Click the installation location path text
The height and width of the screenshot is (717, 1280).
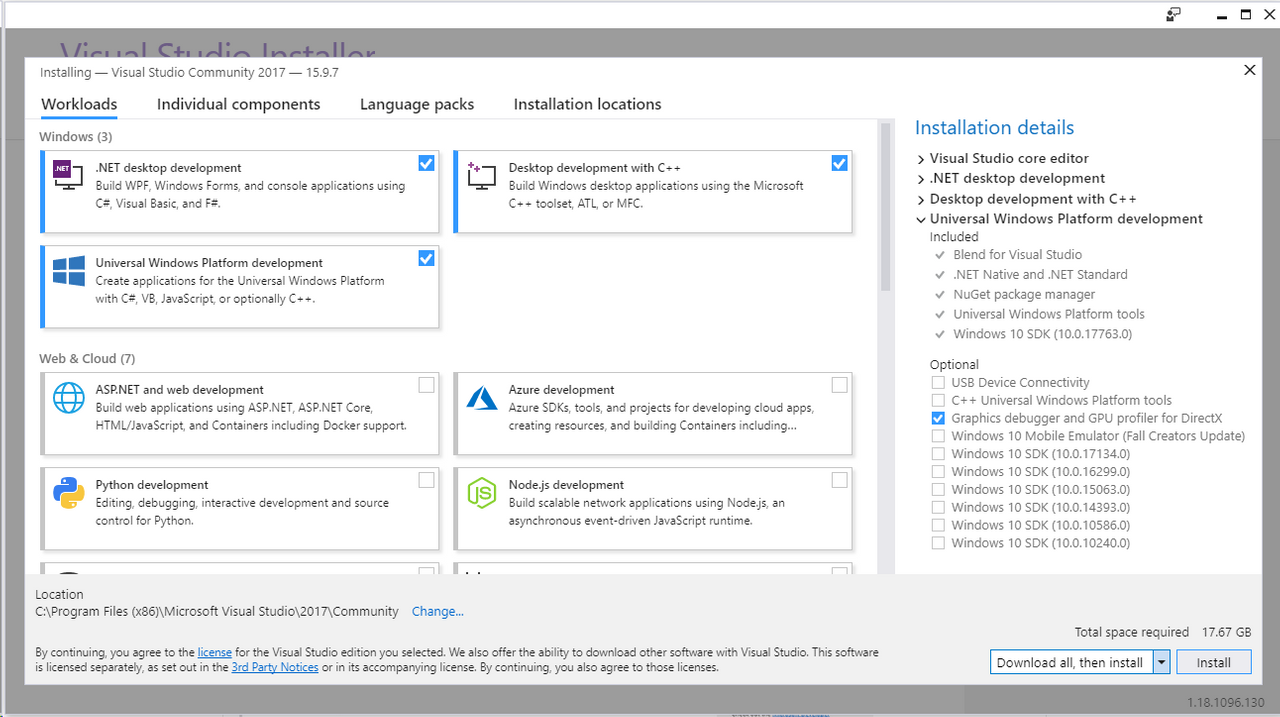(216, 611)
